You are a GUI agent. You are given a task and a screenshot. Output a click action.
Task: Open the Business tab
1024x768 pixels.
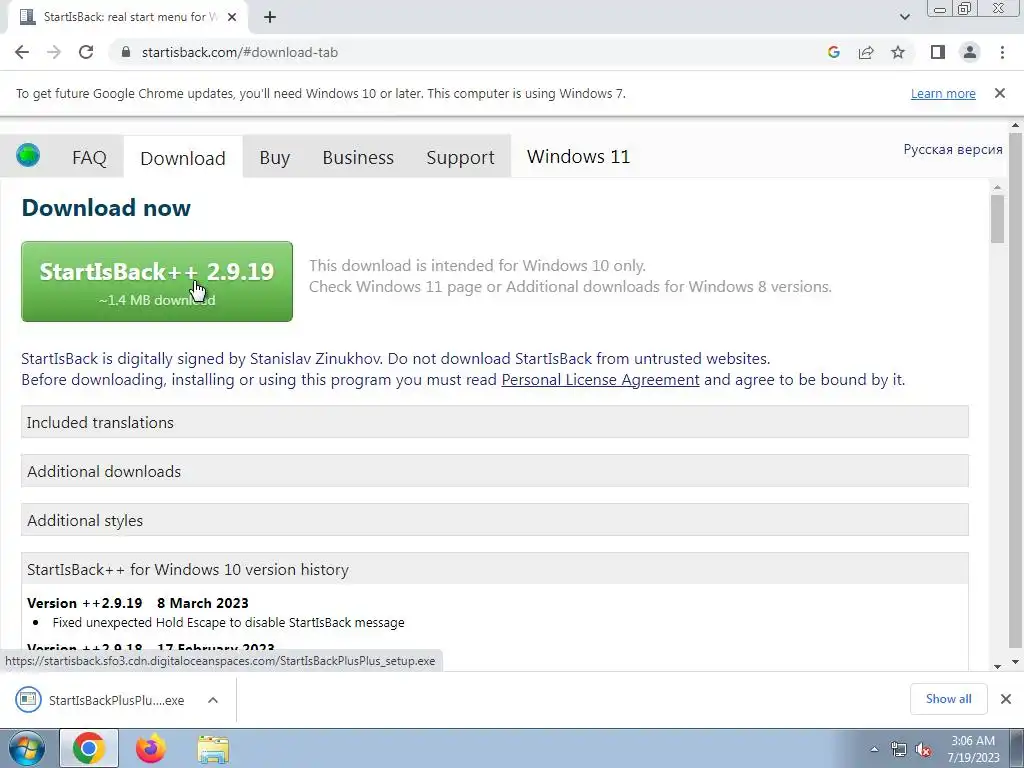pos(358,157)
